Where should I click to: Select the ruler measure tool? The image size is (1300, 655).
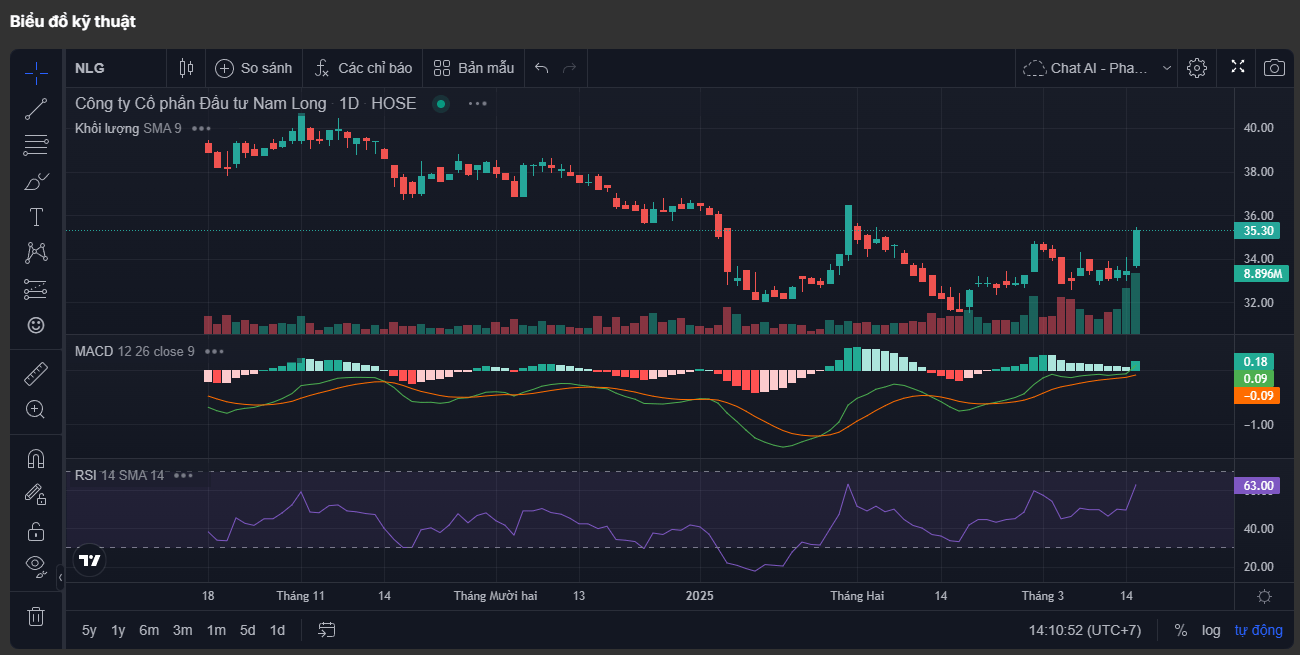pyautogui.click(x=36, y=373)
